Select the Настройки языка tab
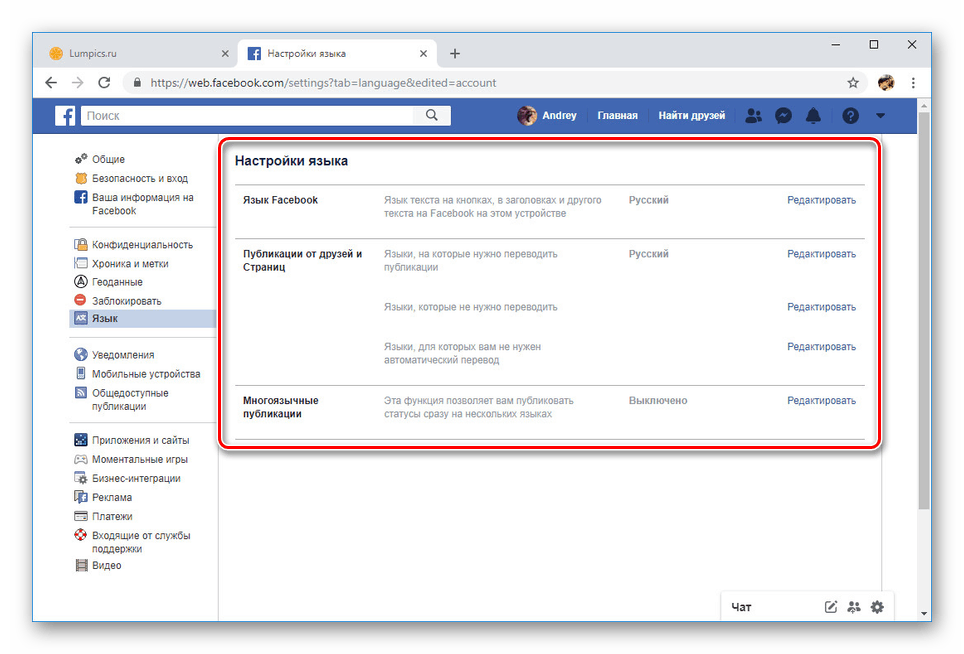 click(337, 53)
